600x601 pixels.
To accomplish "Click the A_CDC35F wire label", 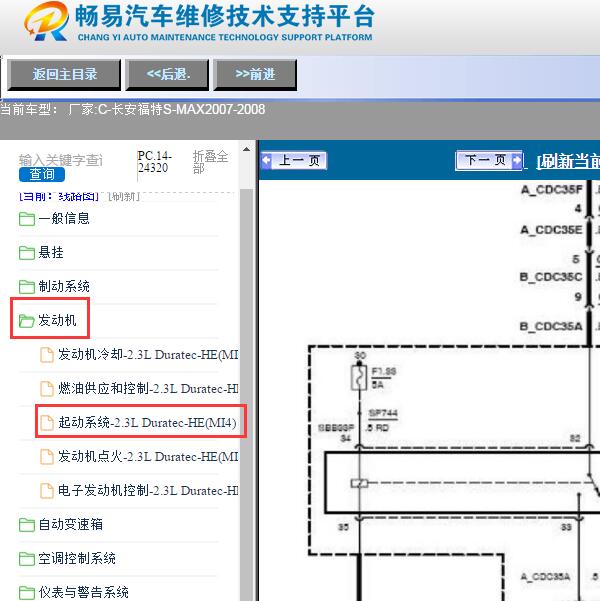I will pos(551,189).
